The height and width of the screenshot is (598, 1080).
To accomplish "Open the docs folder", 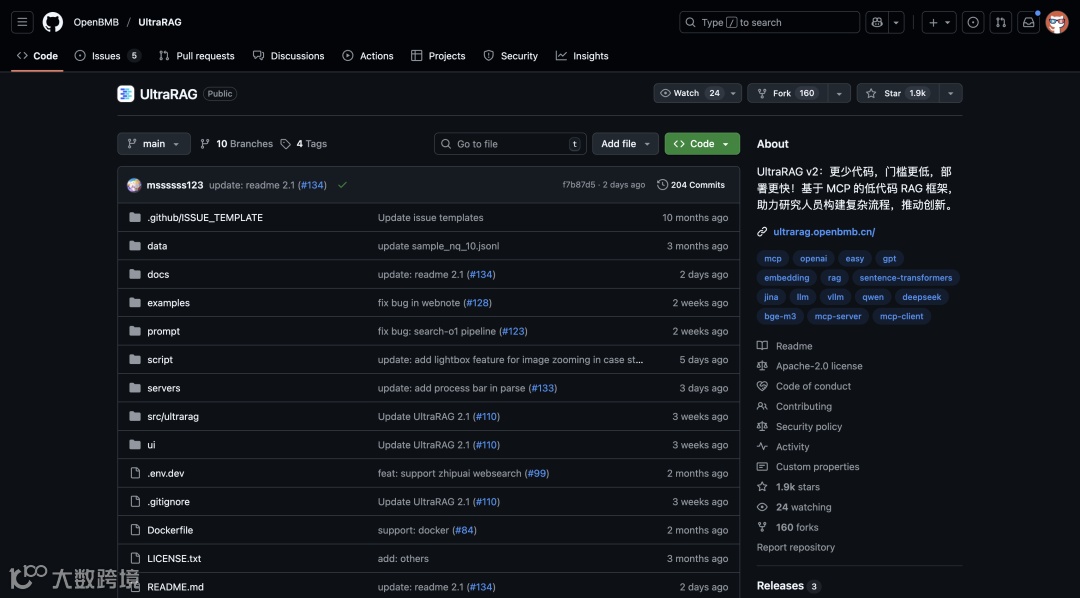I will pyautogui.click(x=158, y=274).
